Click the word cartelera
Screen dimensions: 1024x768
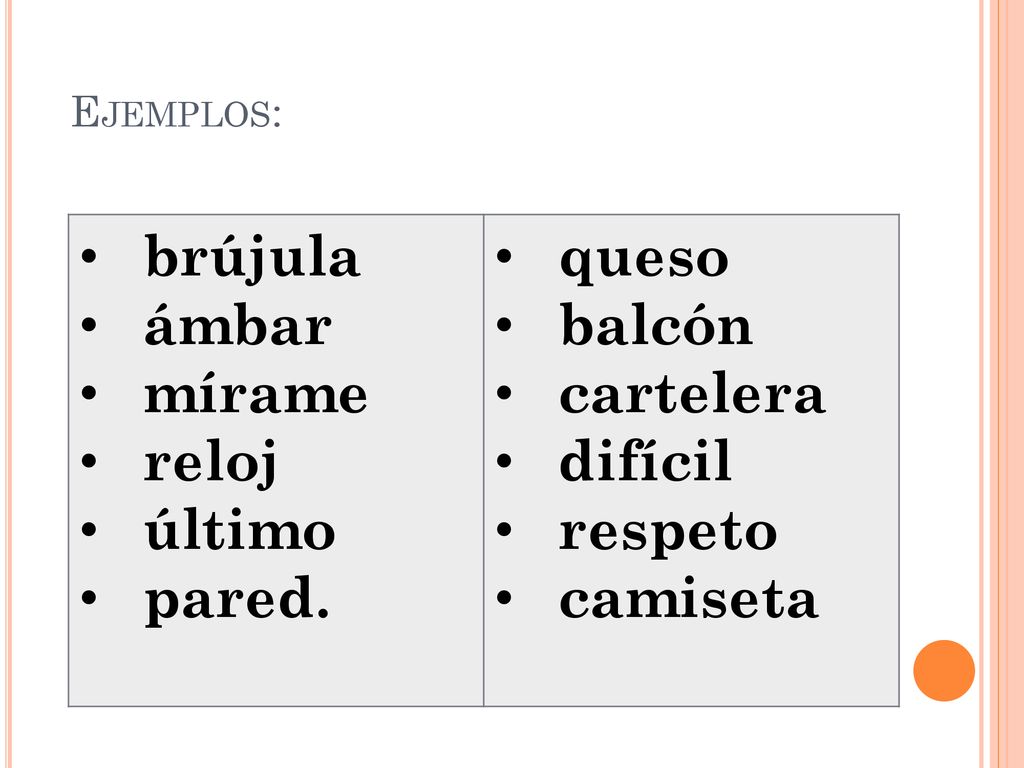(693, 393)
